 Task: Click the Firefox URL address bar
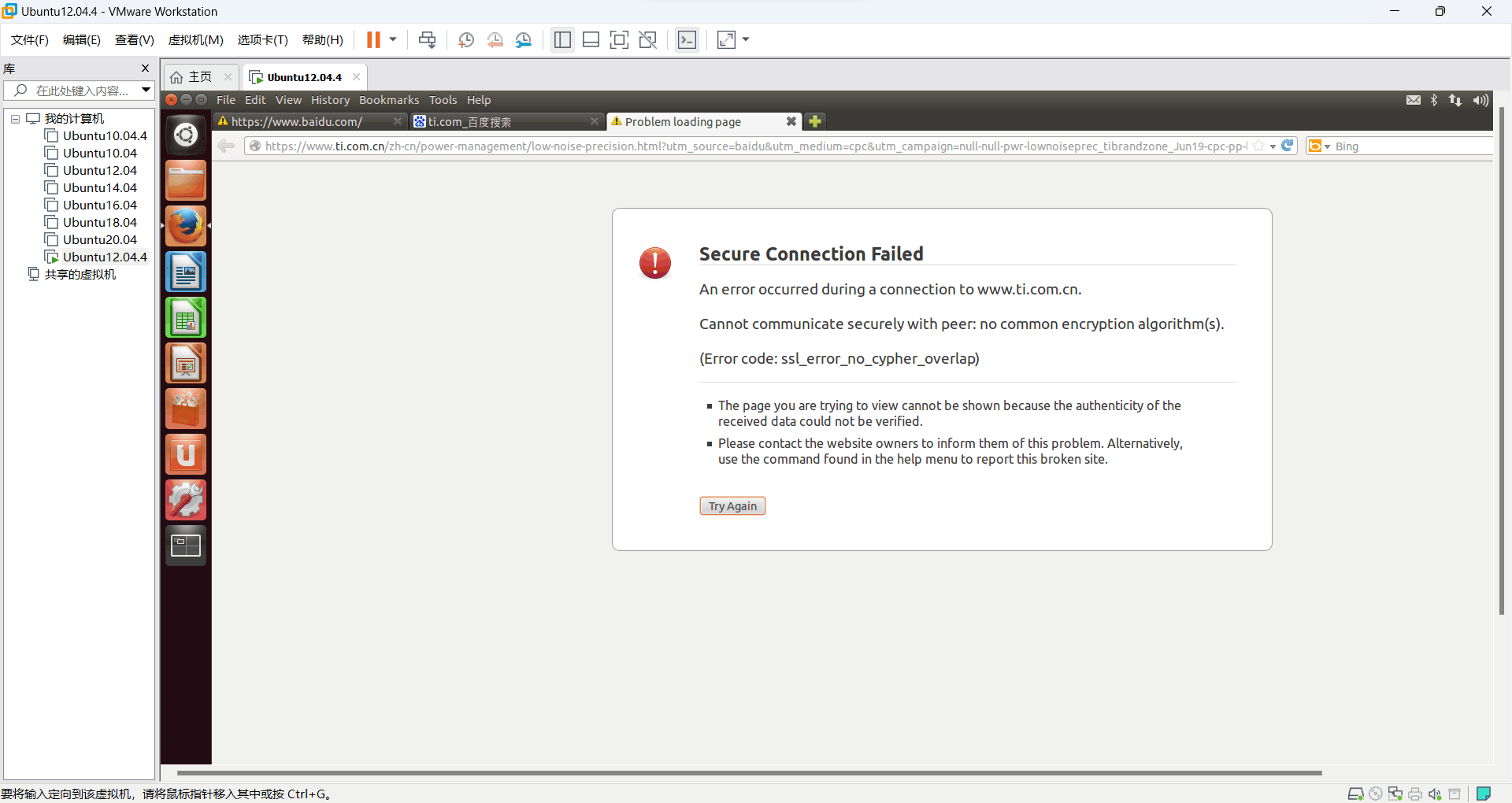(x=756, y=146)
